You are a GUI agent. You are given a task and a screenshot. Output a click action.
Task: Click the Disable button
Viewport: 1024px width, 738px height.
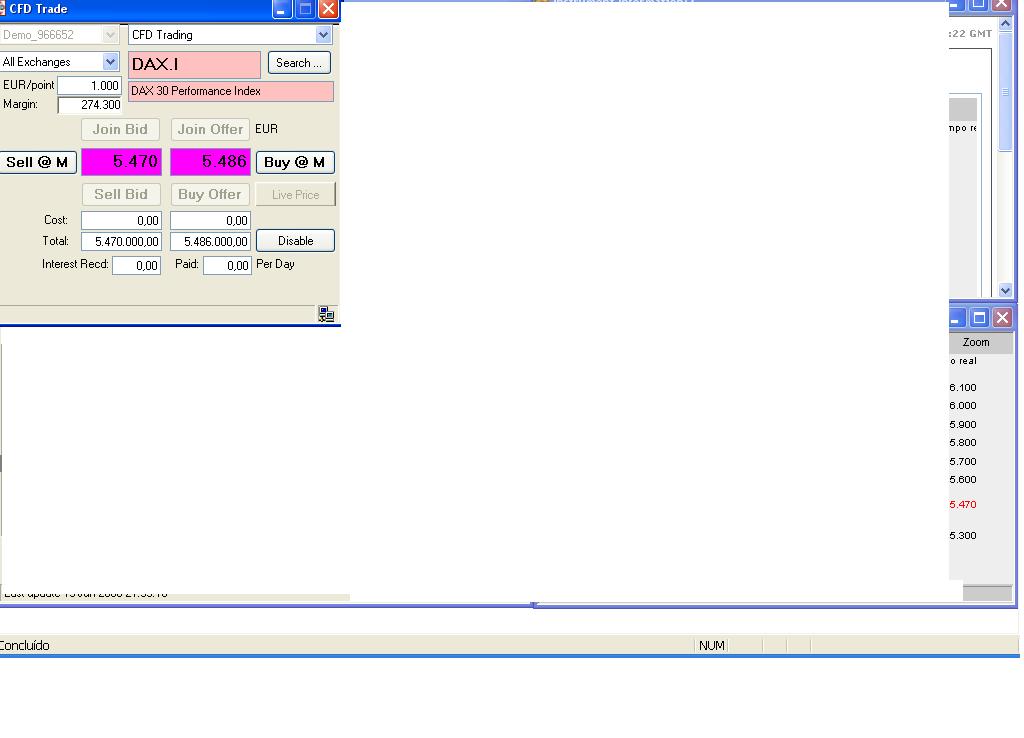pyautogui.click(x=295, y=241)
